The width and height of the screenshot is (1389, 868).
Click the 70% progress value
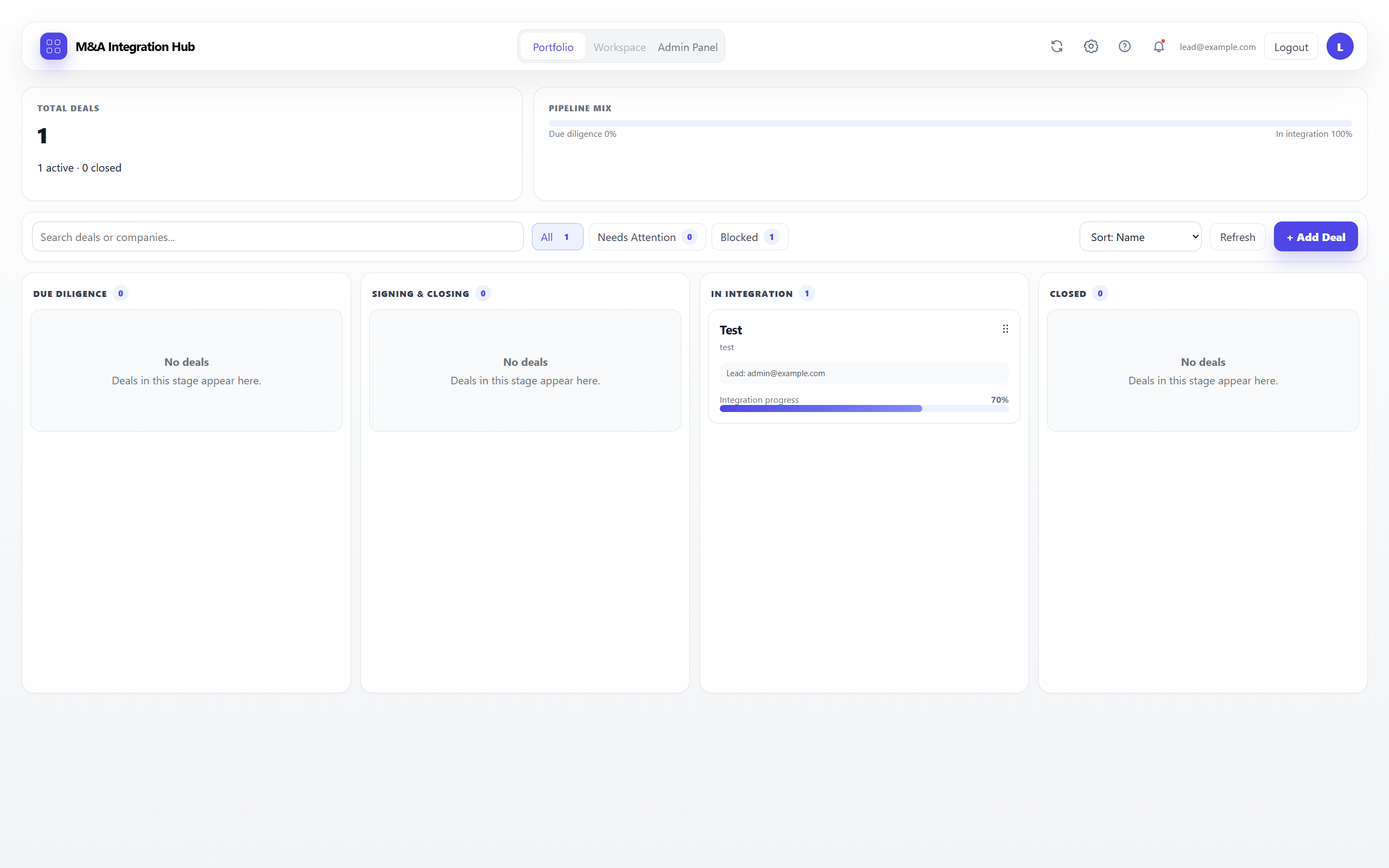pyautogui.click(x=999, y=400)
